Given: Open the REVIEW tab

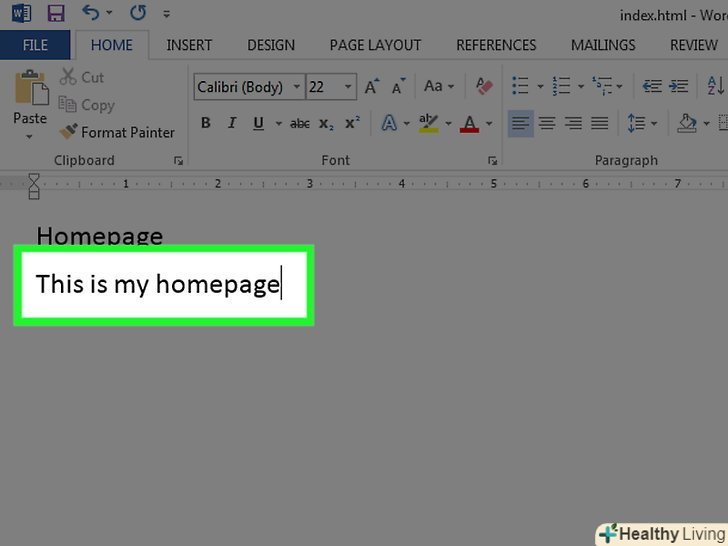Looking at the screenshot, I should (694, 45).
